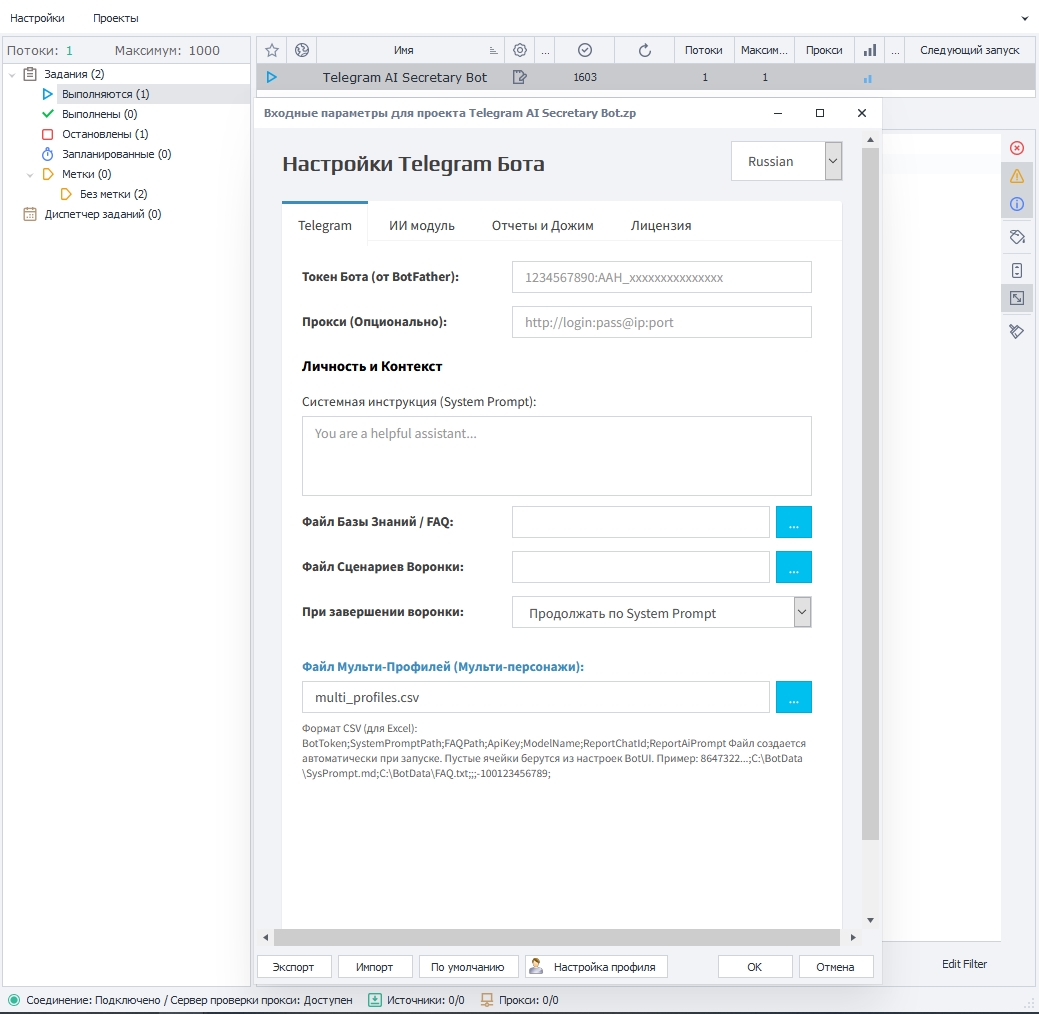Image resolution: width=1039 pixels, height=1014 pixels.
Task: Click the Настройка профиля button
Action: (596, 967)
